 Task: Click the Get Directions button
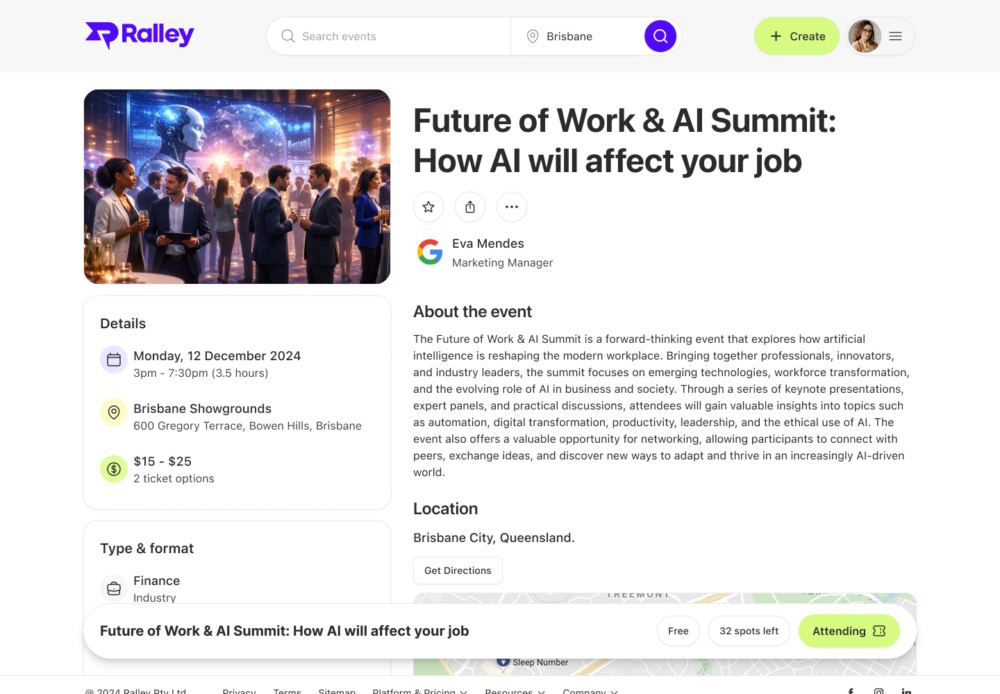click(457, 570)
